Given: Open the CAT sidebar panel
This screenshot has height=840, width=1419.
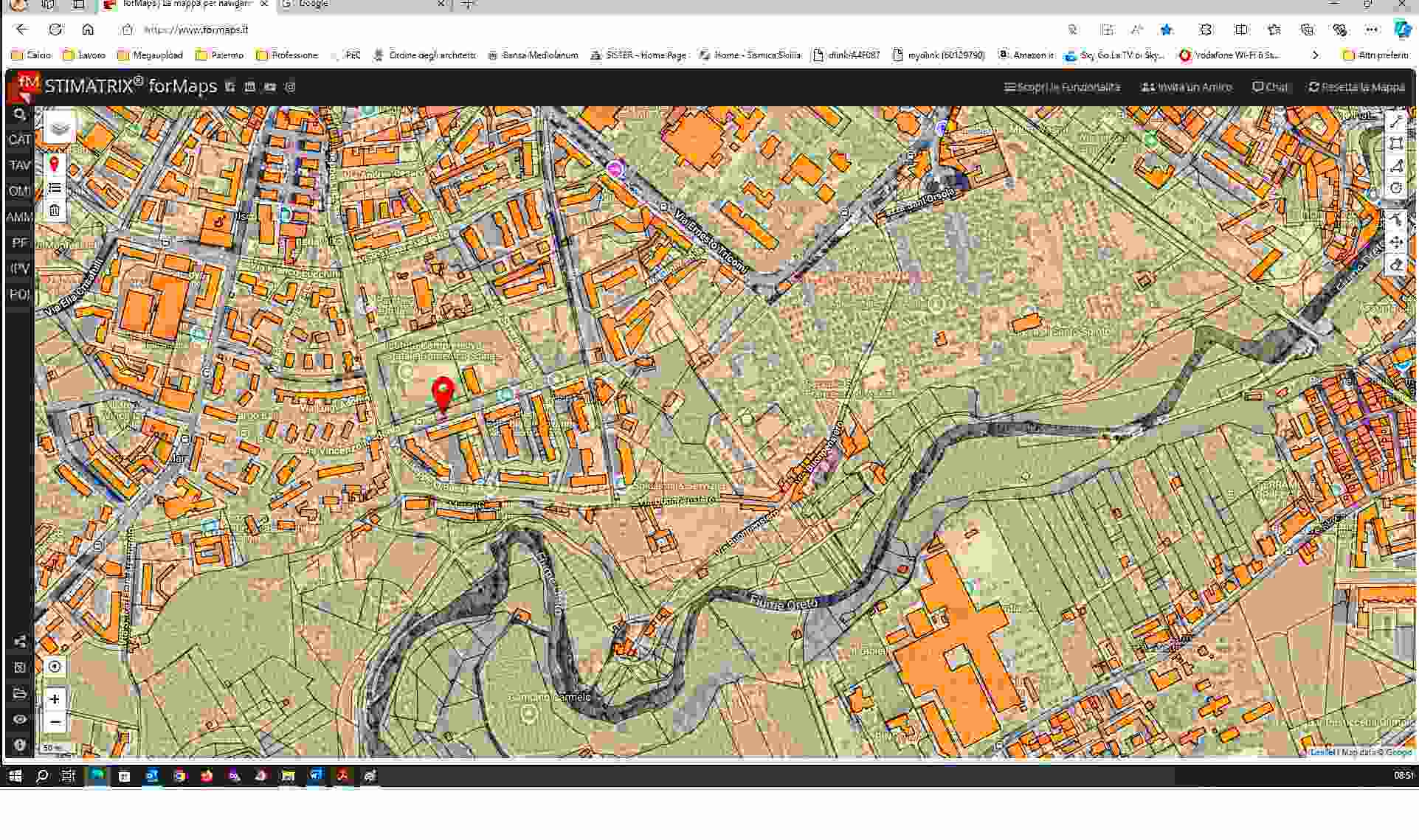Looking at the screenshot, I should click(x=20, y=139).
